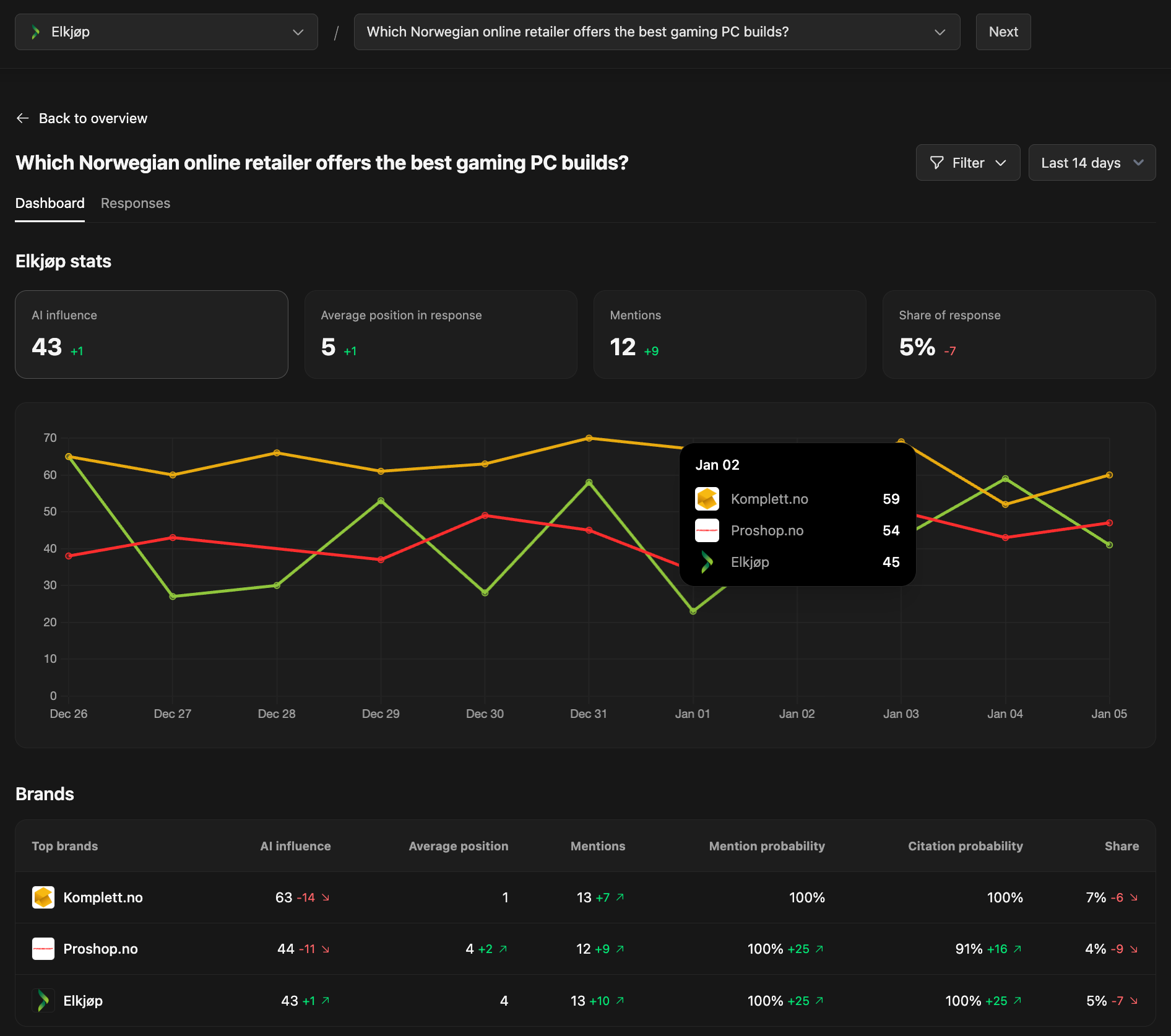Image resolution: width=1171 pixels, height=1036 pixels.
Task: Click the Elkjøp icon in the Brands table row
Action: 43,1001
